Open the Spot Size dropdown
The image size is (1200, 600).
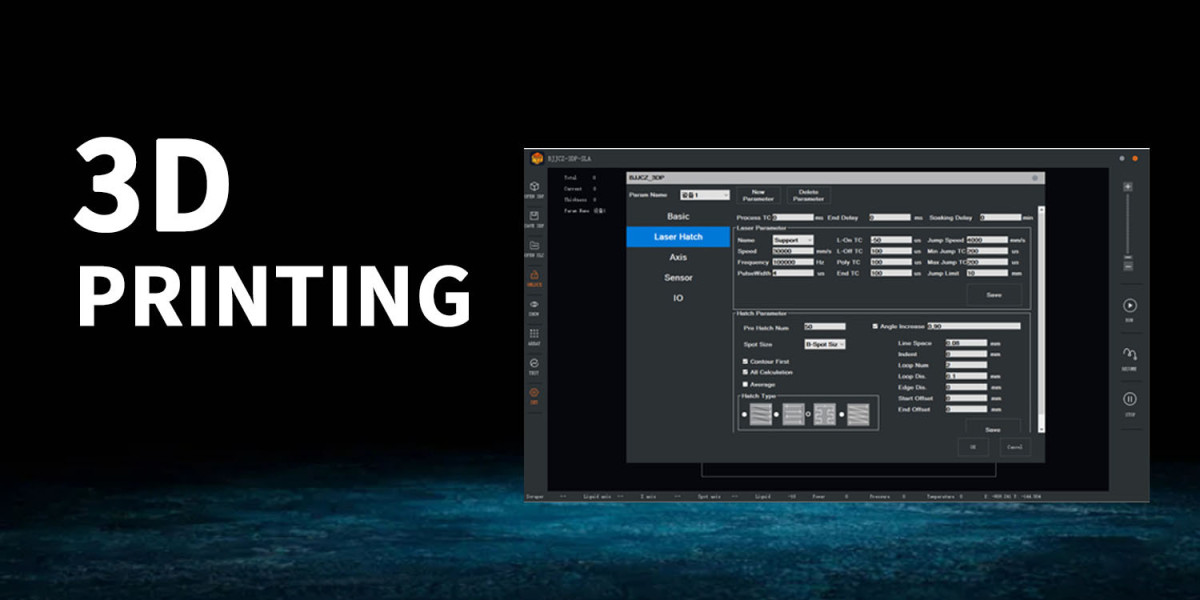pyautogui.click(x=825, y=344)
